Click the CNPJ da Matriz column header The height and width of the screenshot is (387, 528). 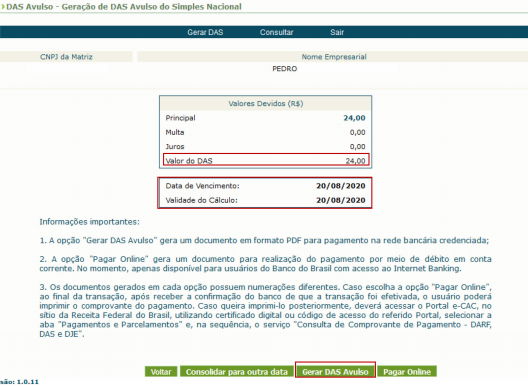[x=66, y=57]
